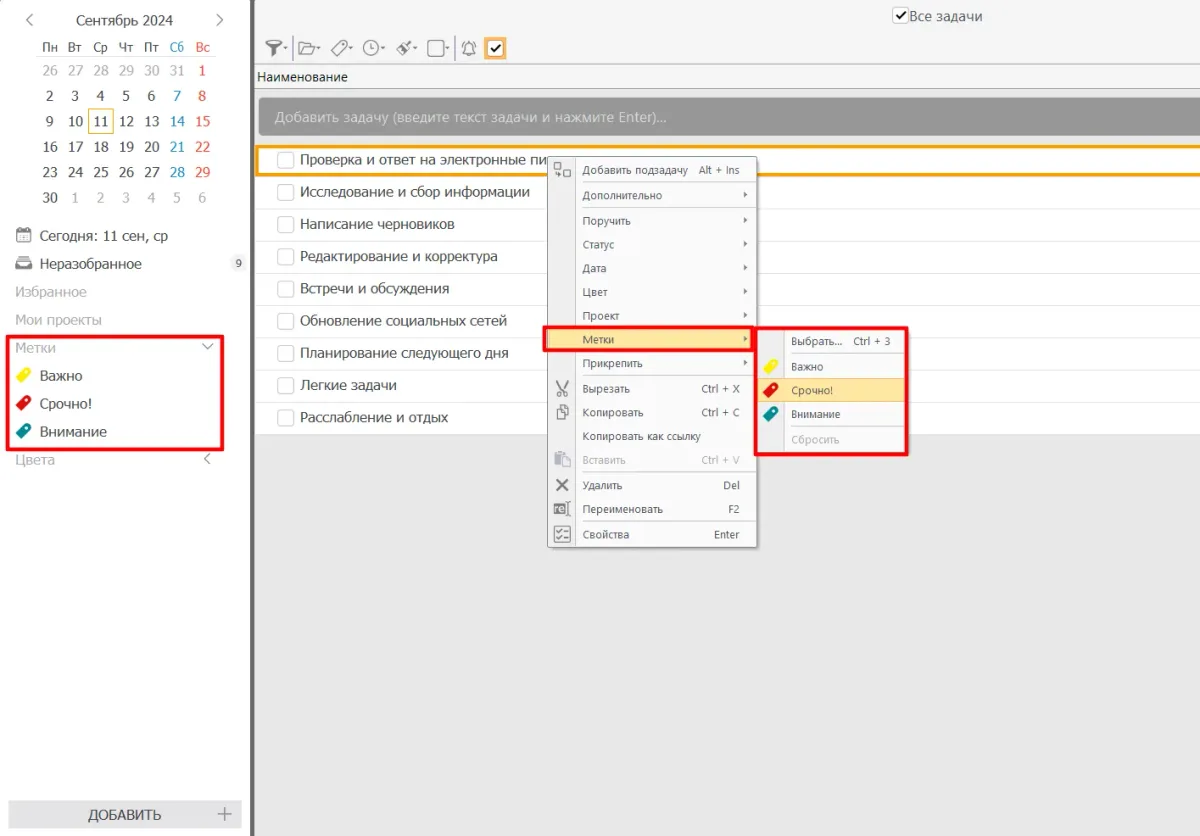Mark Легкие задачи task as done
The image size is (1200, 836).
click(x=286, y=385)
